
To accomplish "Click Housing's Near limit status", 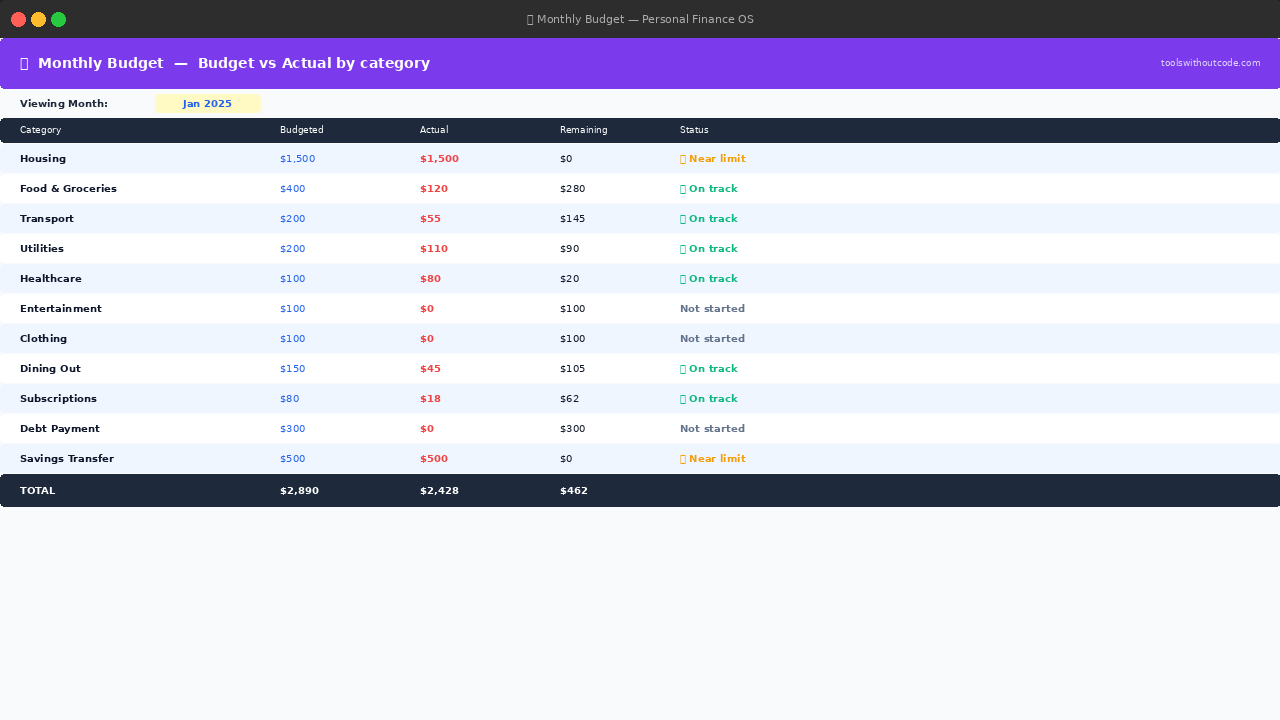I will tap(713, 159).
